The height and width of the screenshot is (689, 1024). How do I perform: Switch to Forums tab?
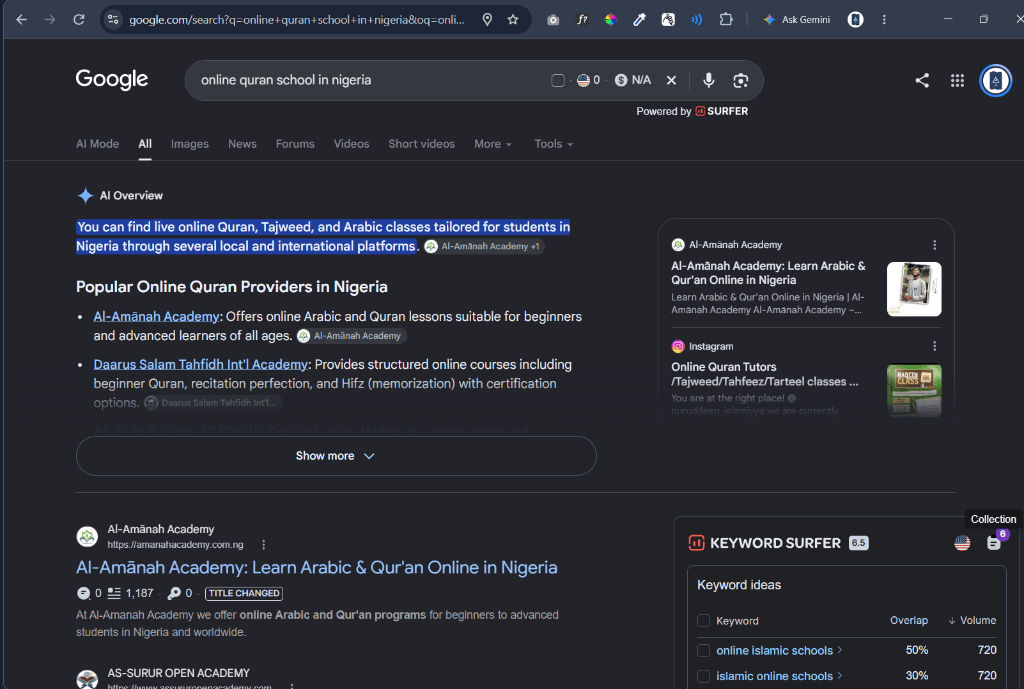click(295, 144)
